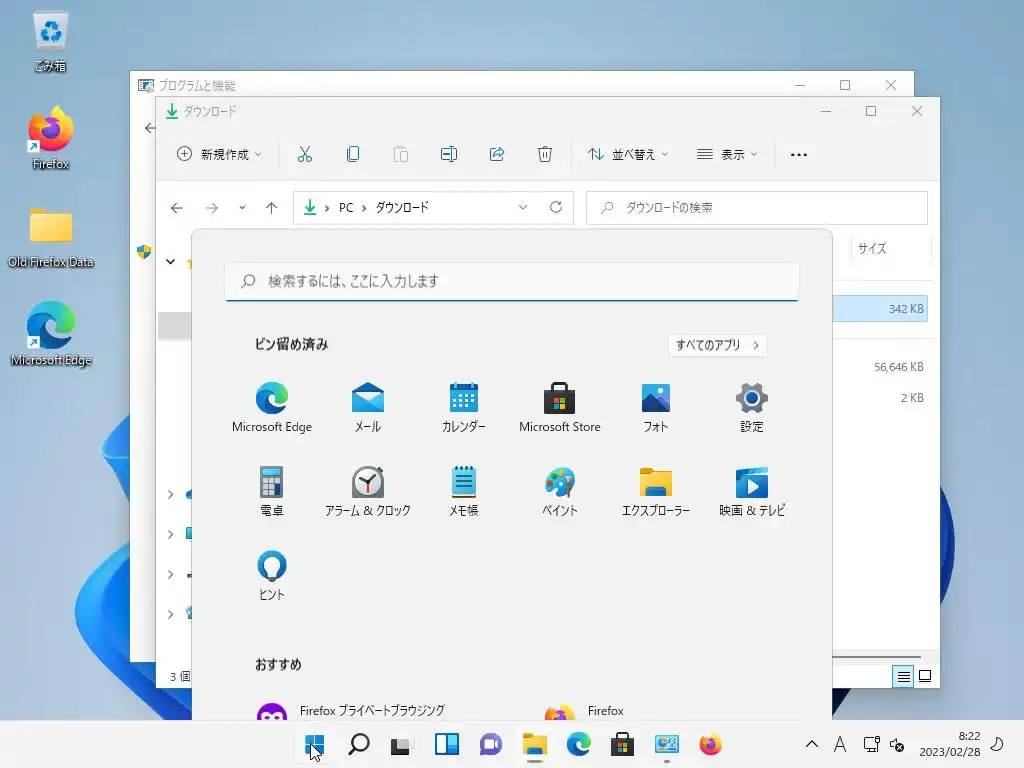Click PC in the address breadcrumb
Viewport: 1024px width, 768px height.
click(345, 208)
